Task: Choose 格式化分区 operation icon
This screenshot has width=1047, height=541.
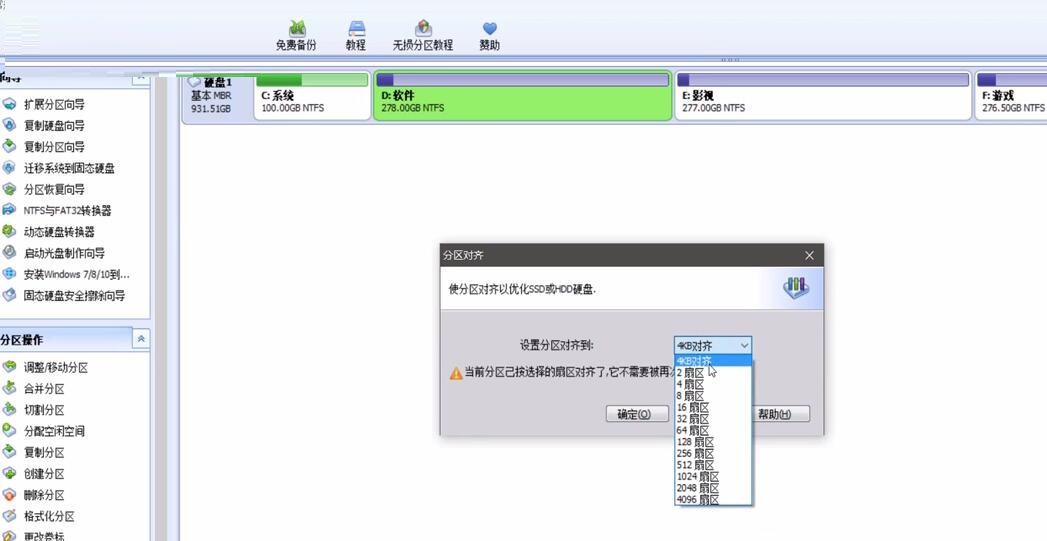Action: (9, 516)
